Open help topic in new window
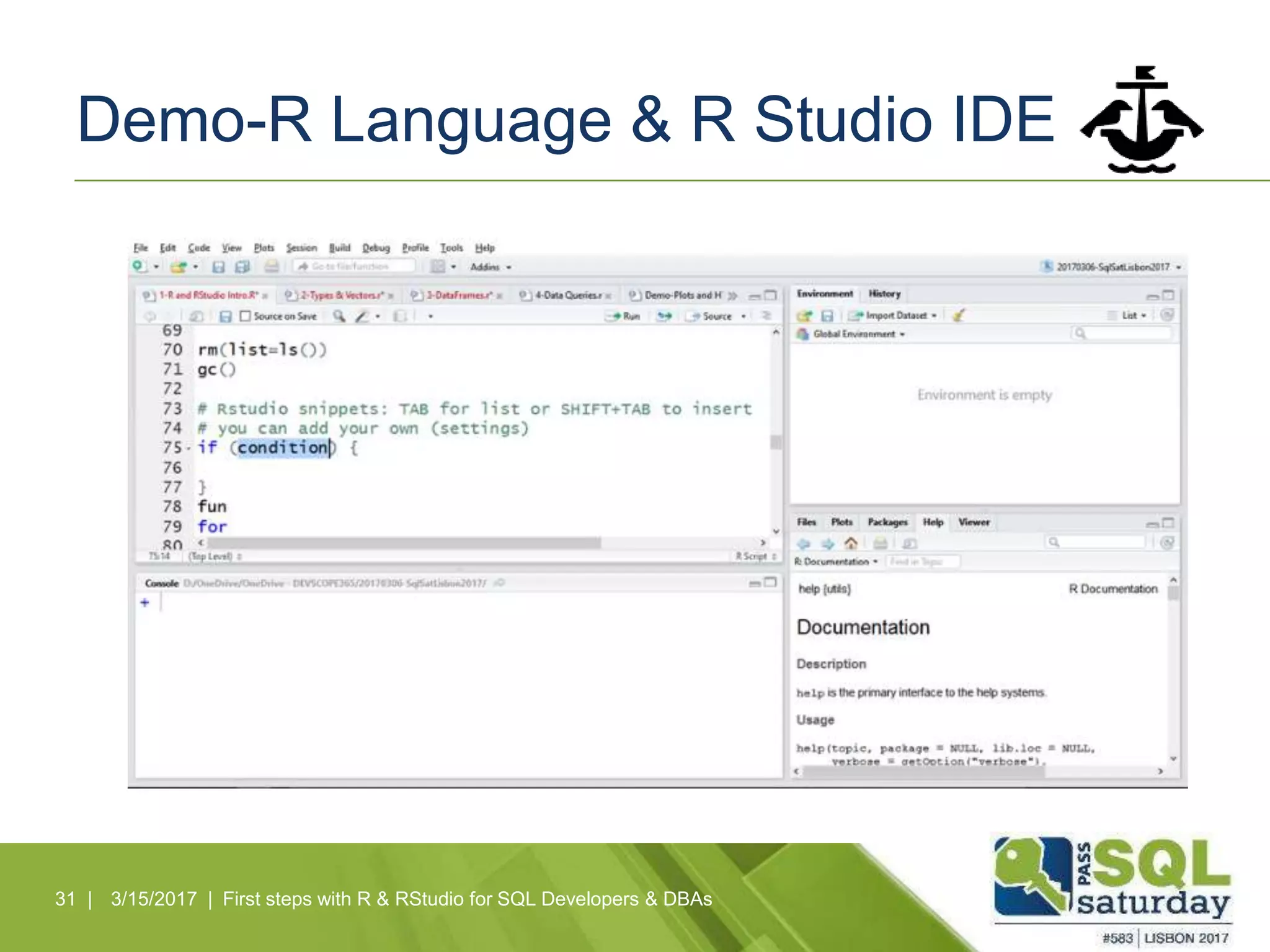The height and width of the screenshot is (952, 1270). 909,544
